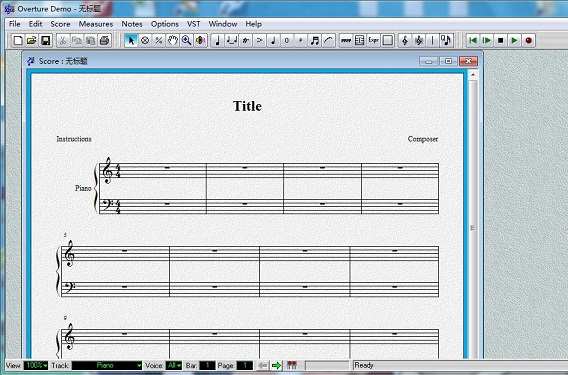
Task: Open the Measures menu
Action: [96, 24]
